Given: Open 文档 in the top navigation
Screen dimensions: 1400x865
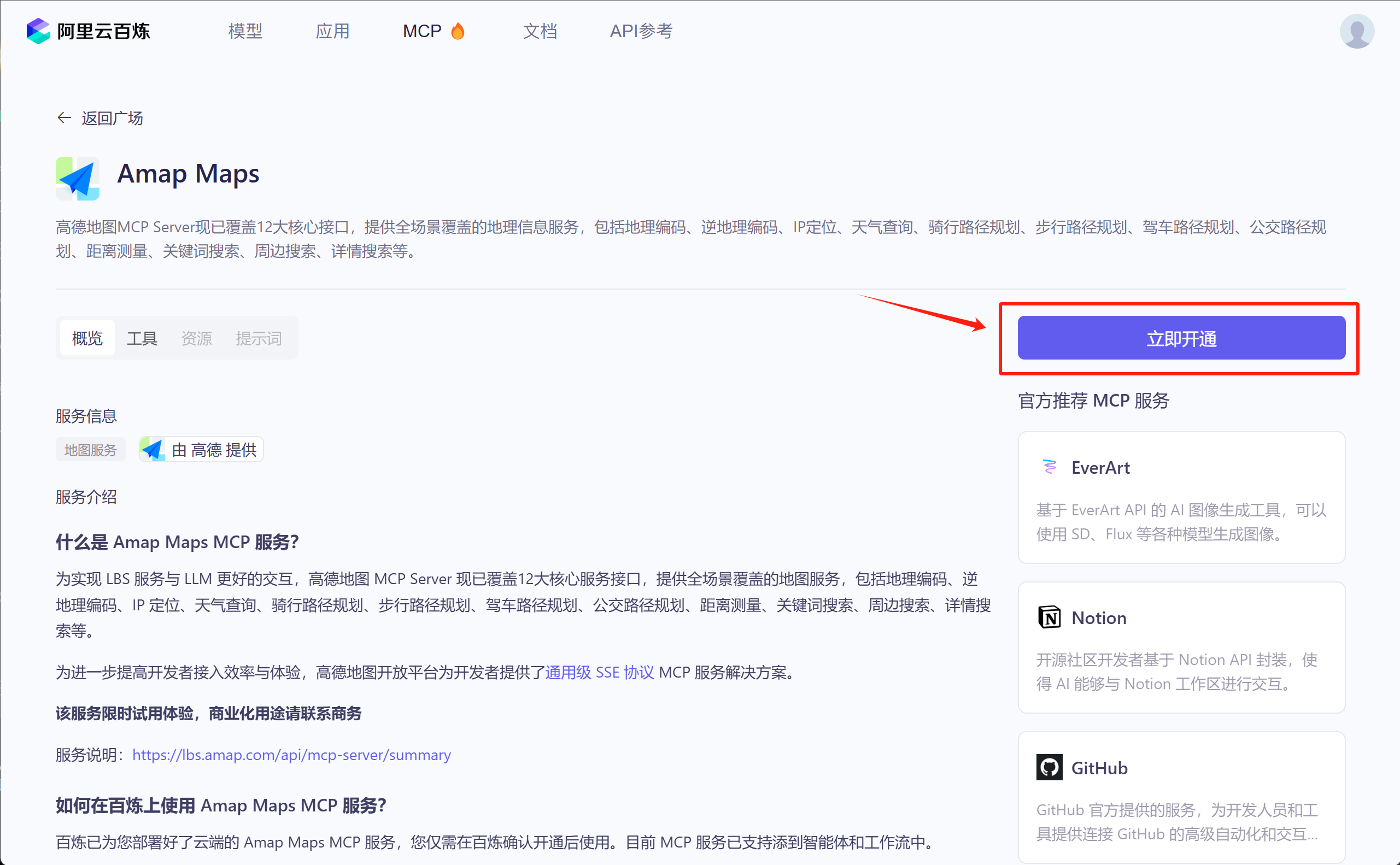Looking at the screenshot, I should point(540,31).
